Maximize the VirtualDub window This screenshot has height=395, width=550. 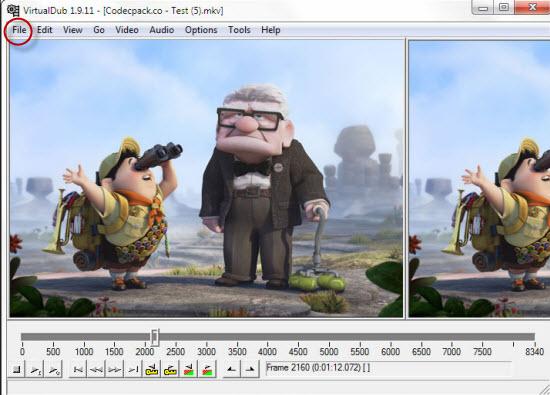(x=504, y=7)
